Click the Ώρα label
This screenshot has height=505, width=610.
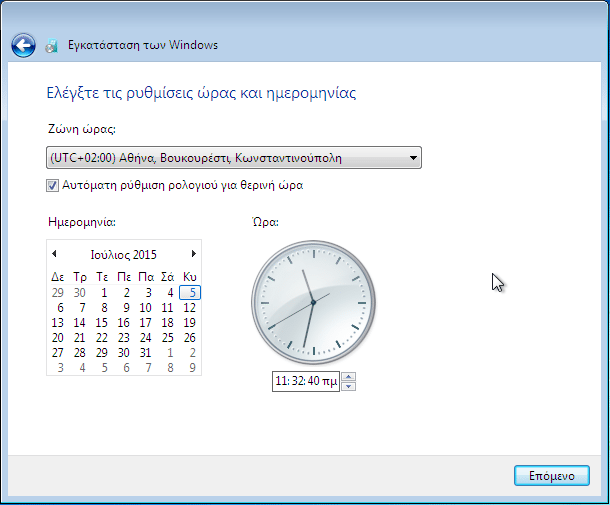tap(265, 222)
